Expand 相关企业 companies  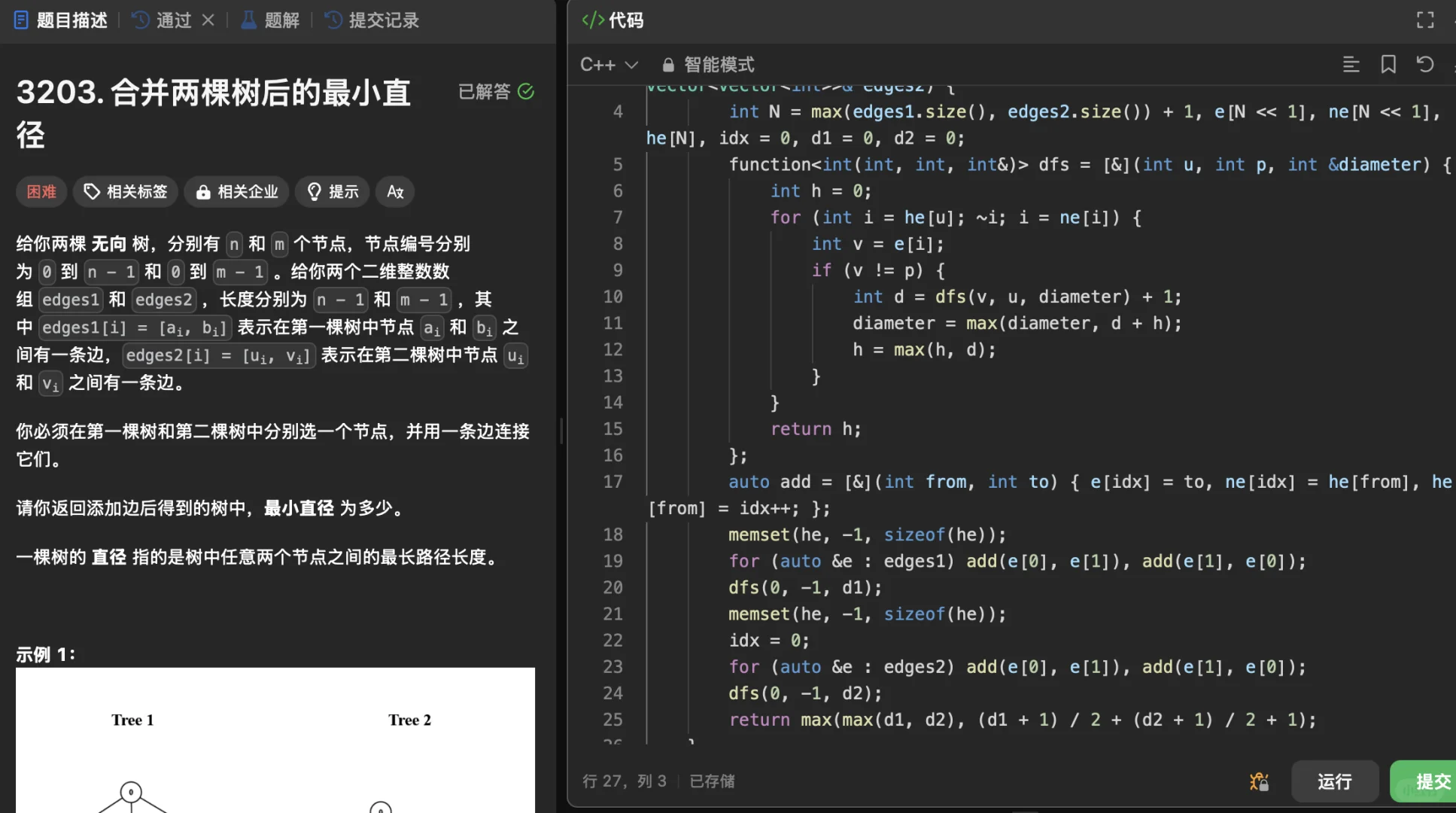237,192
